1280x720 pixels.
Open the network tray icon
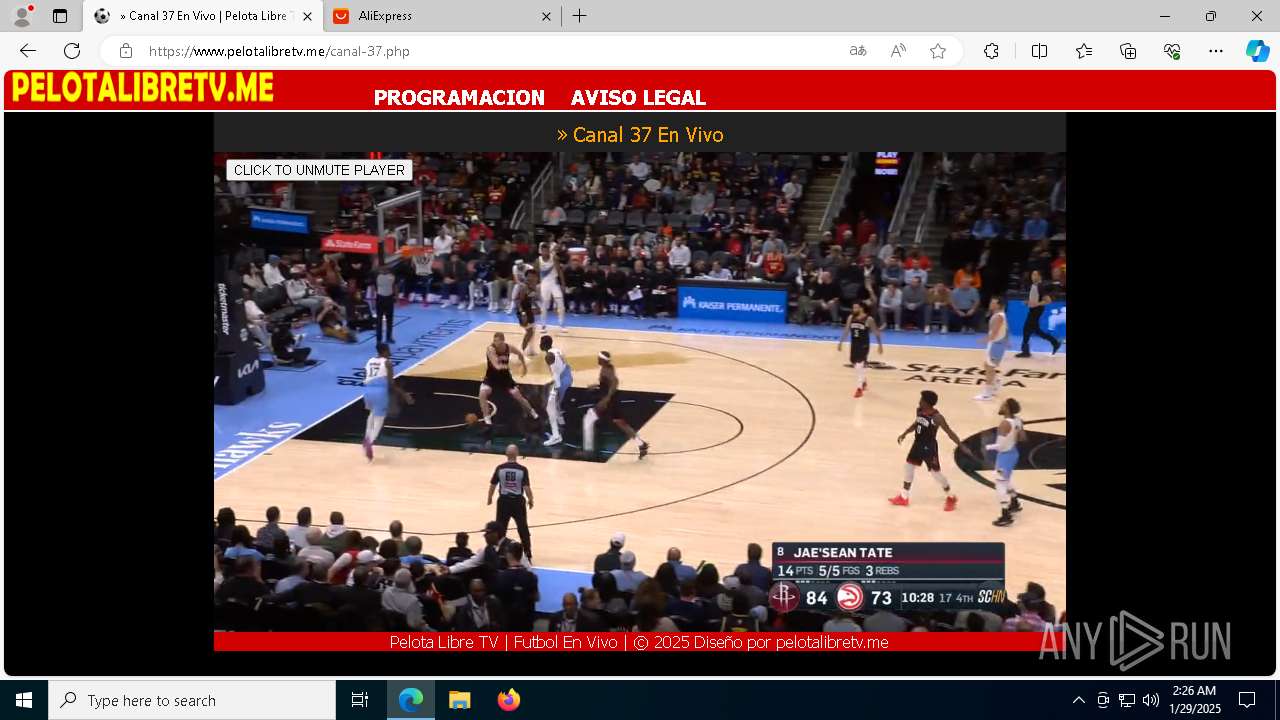tap(1127, 700)
